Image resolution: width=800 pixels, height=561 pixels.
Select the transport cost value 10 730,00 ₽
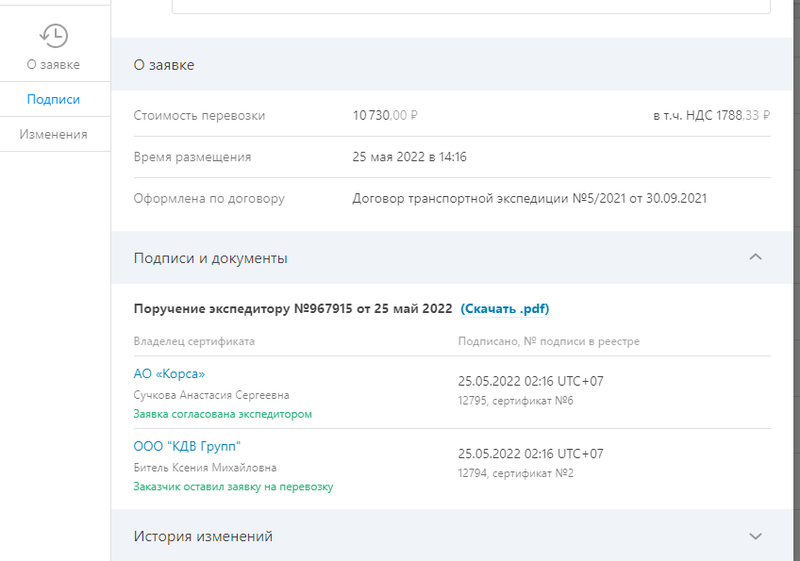click(385, 115)
